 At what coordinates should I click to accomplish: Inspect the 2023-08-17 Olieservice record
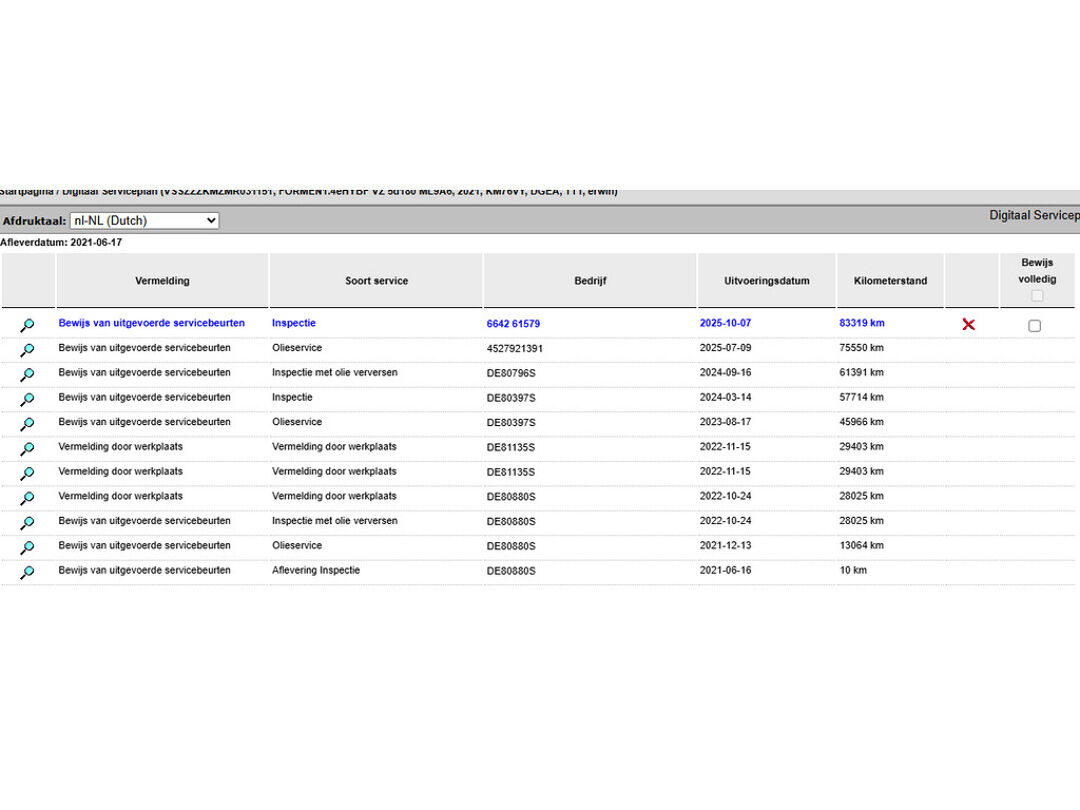[x=27, y=424]
